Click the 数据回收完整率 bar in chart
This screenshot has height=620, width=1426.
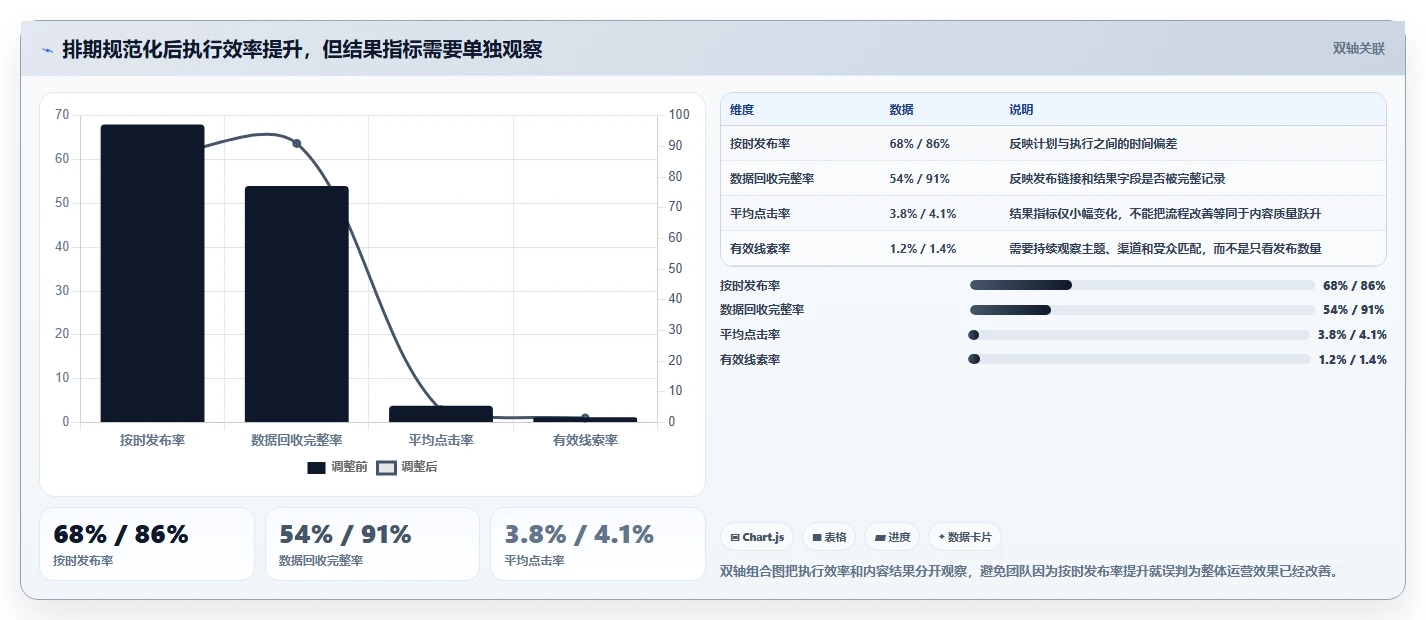click(297, 304)
